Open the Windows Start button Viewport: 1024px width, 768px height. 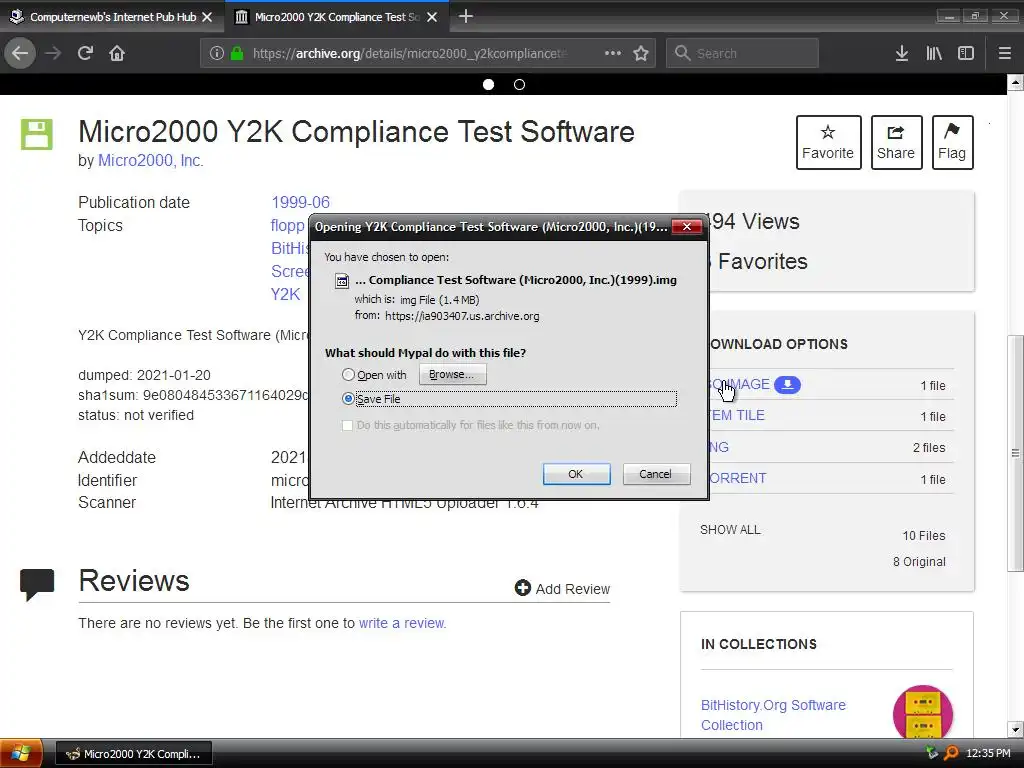click(21, 753)
